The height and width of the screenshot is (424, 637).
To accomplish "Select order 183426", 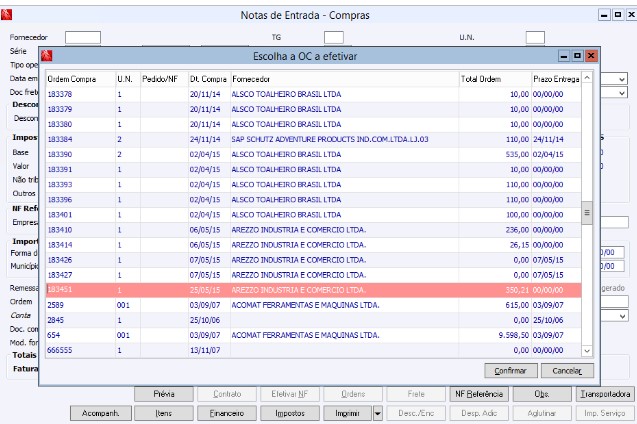I will (x=313, y=260).
